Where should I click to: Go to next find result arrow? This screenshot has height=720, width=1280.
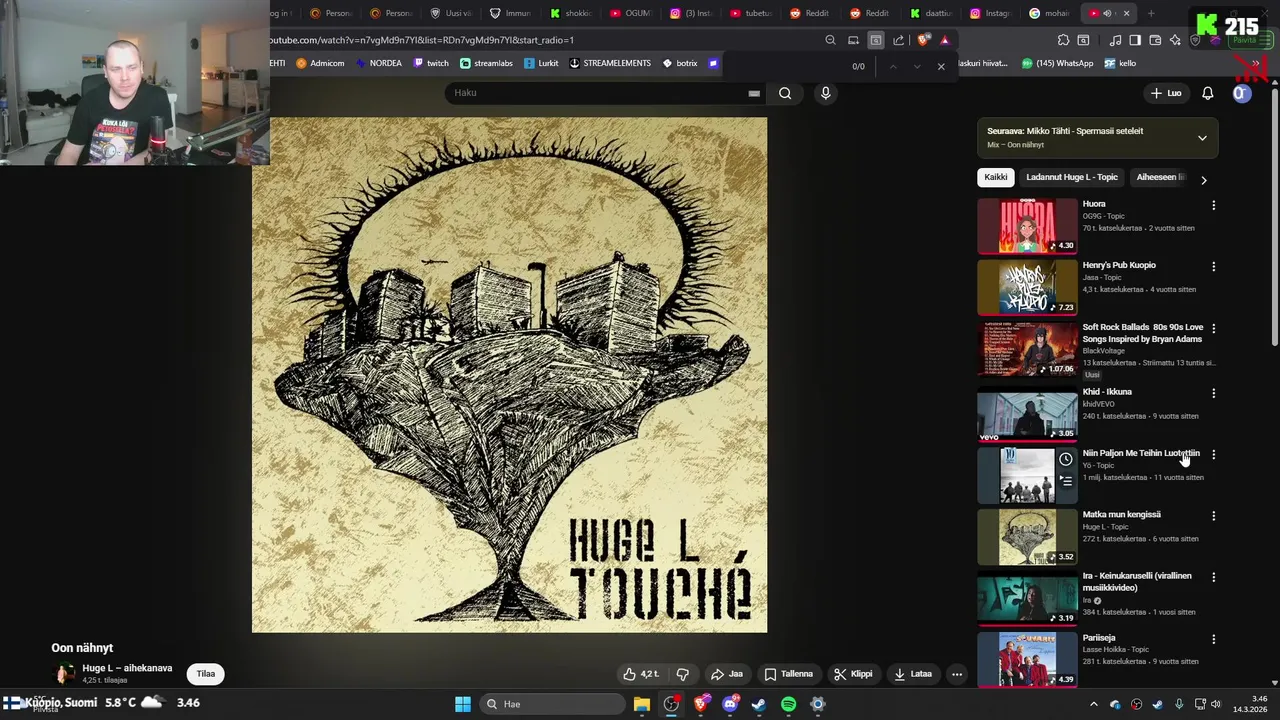[x=917, y=66]
